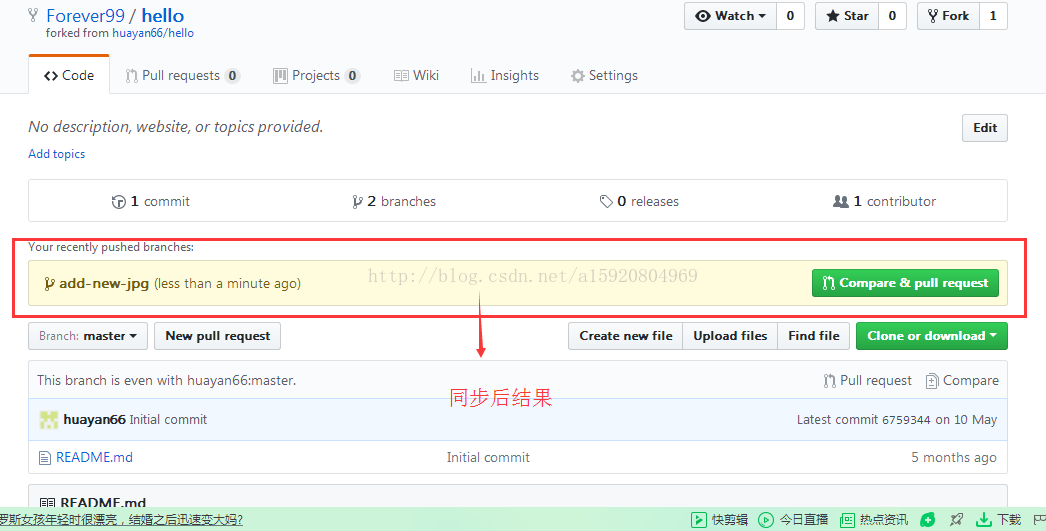Click the huayan66 commit author avatar

(x=49, y=420)
